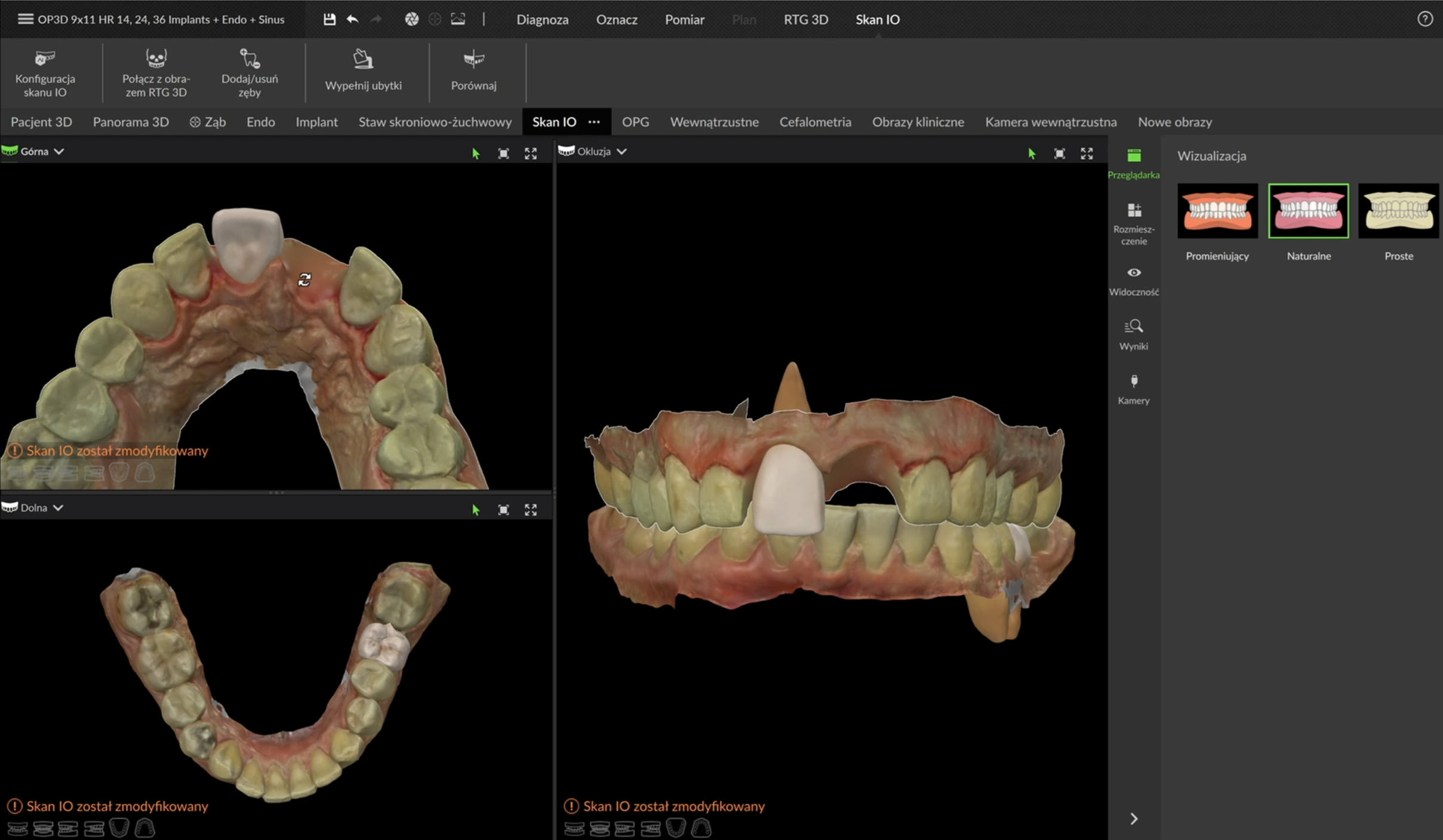
Task: Toggle green pointer in Dolna view
Action: (475, 510)
